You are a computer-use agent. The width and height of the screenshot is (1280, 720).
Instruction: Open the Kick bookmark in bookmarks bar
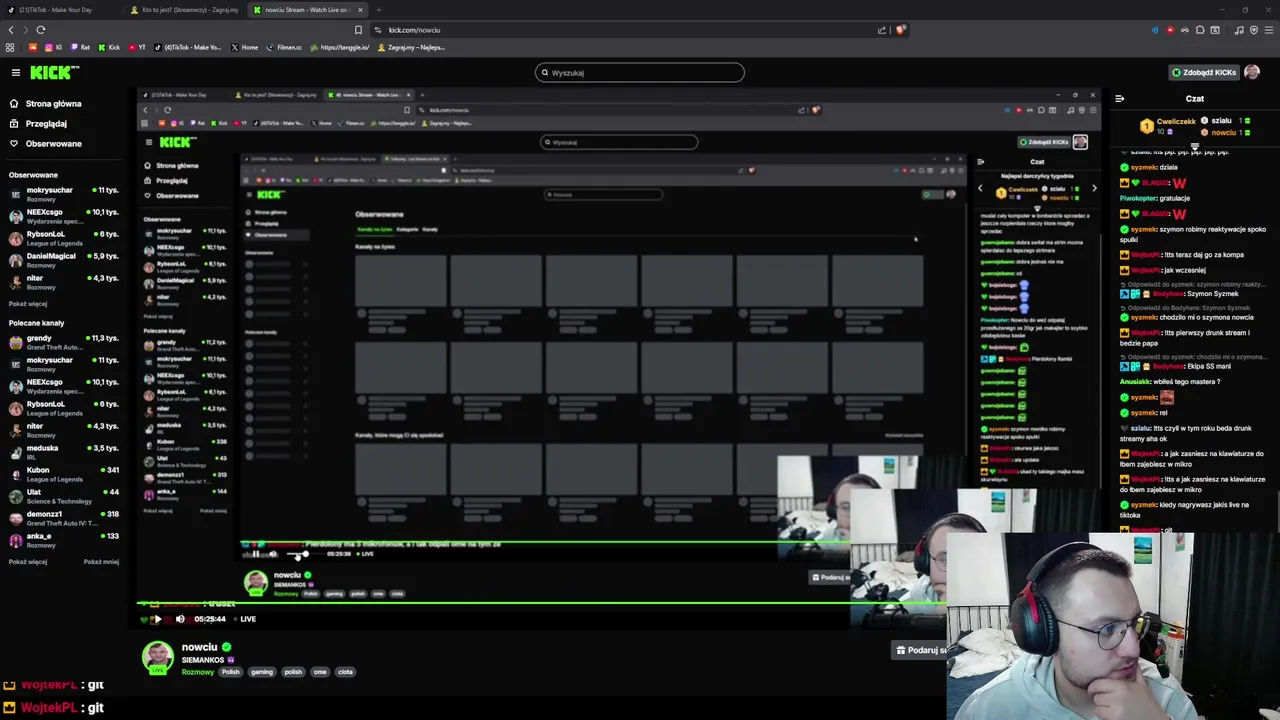(x=108, y=47)
